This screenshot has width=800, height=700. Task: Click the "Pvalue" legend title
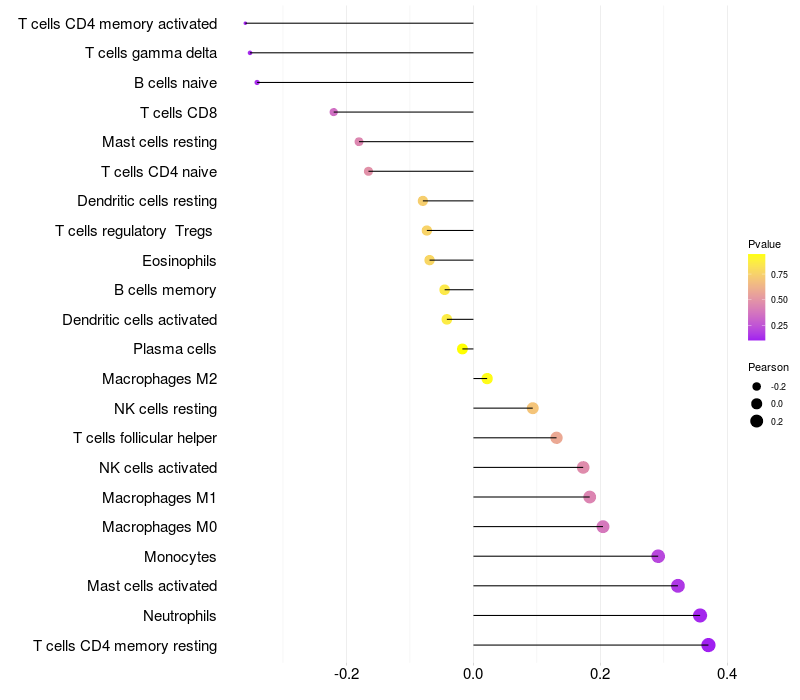pos(764,244)
